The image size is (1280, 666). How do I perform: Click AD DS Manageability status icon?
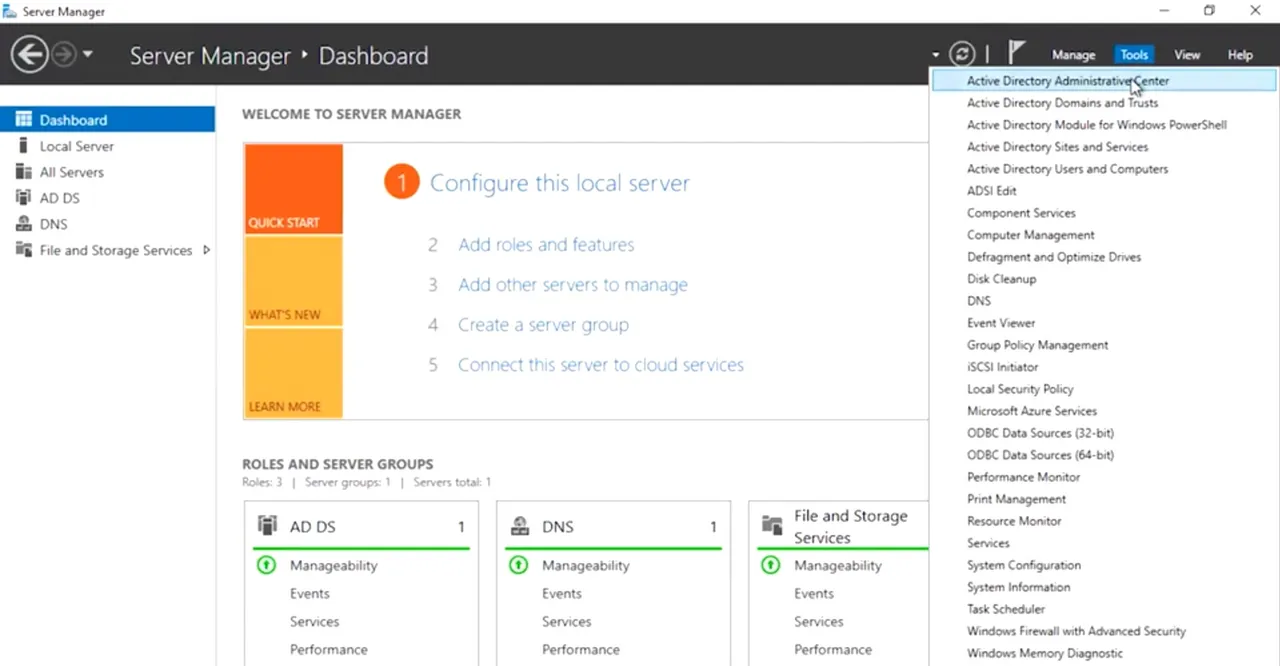(266, 565)
